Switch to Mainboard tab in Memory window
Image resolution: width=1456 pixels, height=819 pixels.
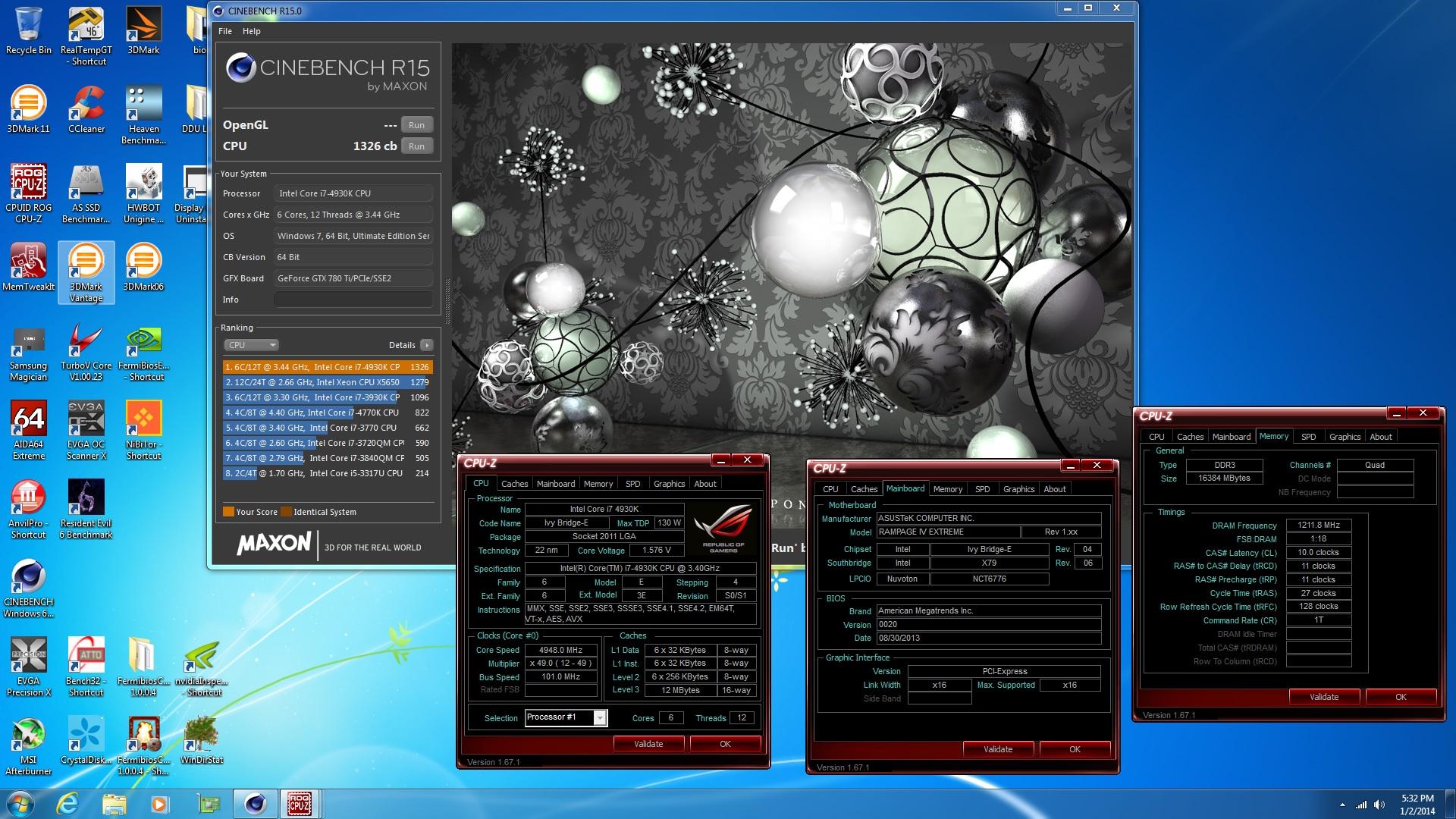click(1232, 437)
